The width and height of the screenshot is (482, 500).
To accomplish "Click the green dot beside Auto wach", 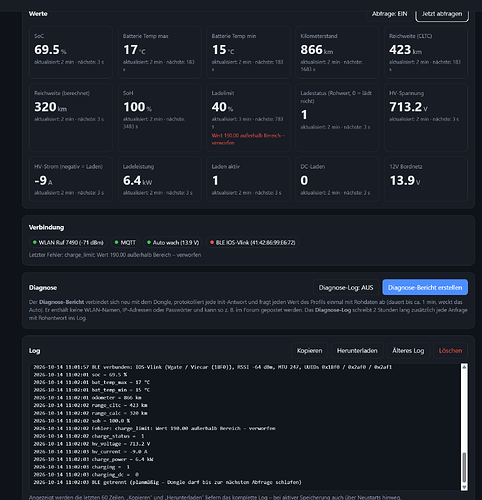I will point(149,242).
